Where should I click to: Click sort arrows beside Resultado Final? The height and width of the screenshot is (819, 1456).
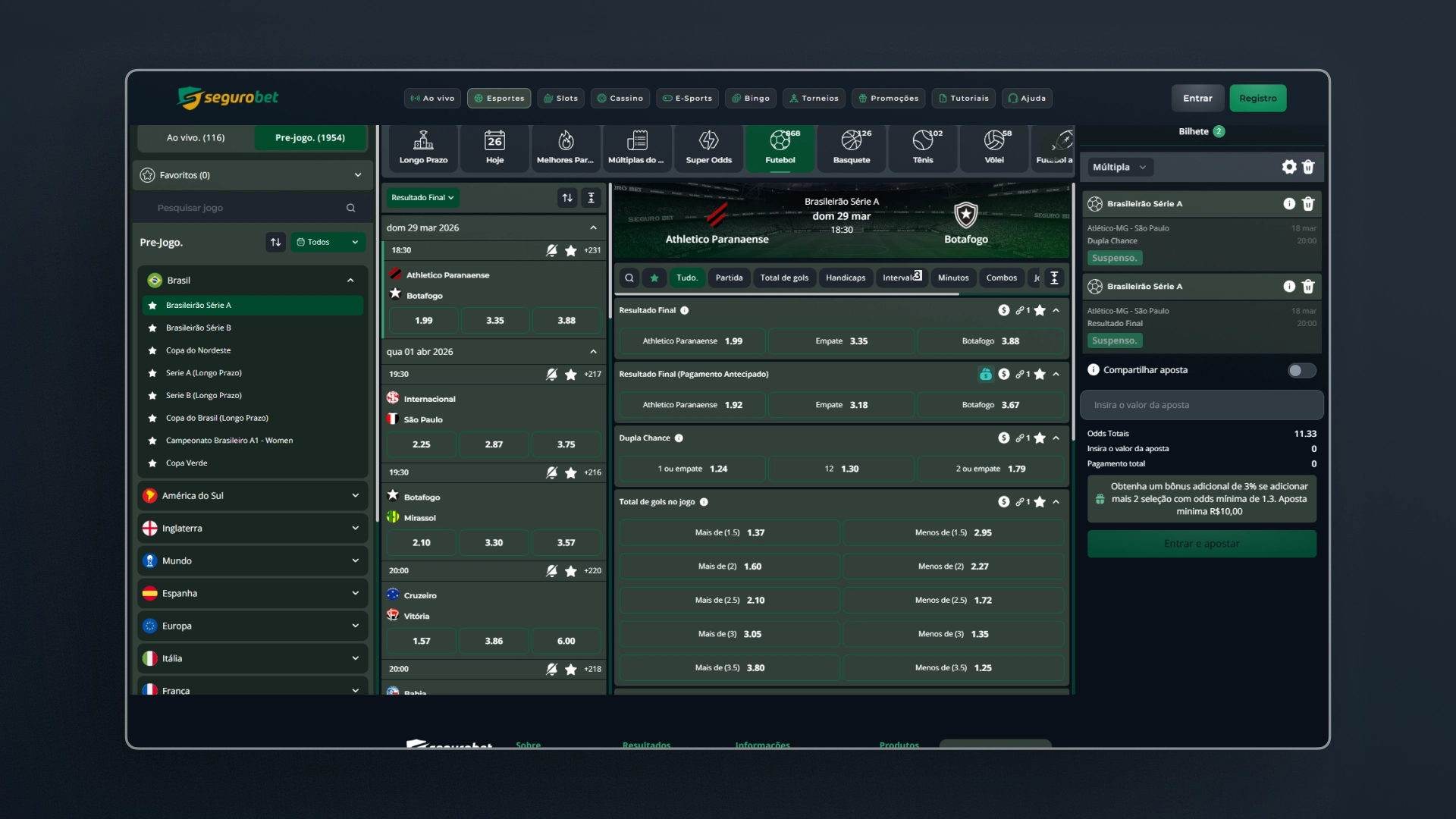(x=567, y=197)
